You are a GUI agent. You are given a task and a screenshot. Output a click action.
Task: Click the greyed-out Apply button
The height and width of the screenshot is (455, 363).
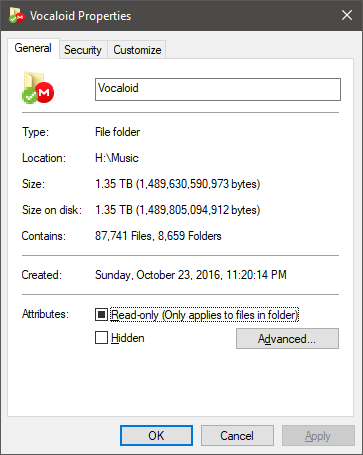318,435
